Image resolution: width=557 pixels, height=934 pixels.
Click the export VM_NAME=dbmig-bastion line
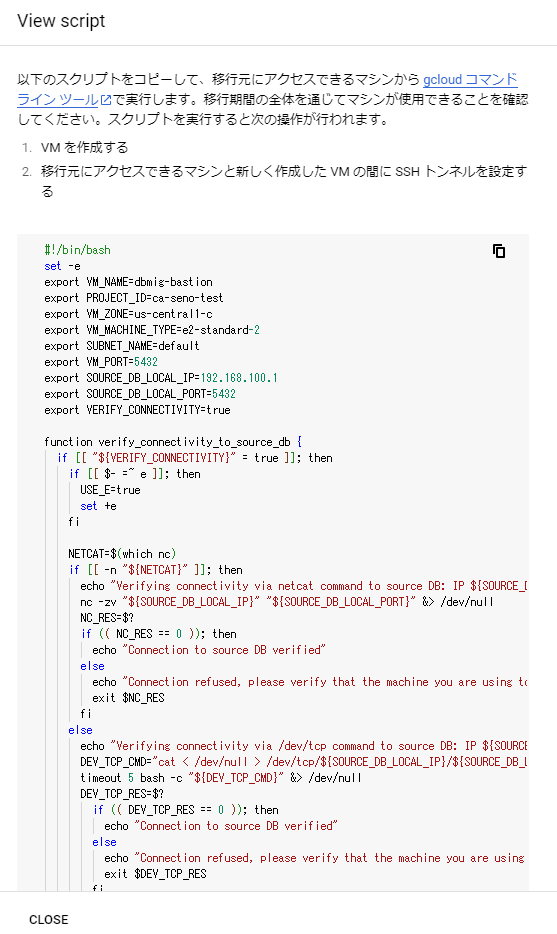pos(128,282)
